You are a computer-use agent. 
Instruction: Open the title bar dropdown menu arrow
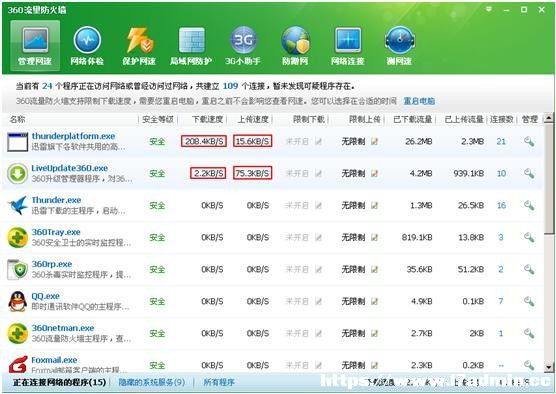point(489,9)
